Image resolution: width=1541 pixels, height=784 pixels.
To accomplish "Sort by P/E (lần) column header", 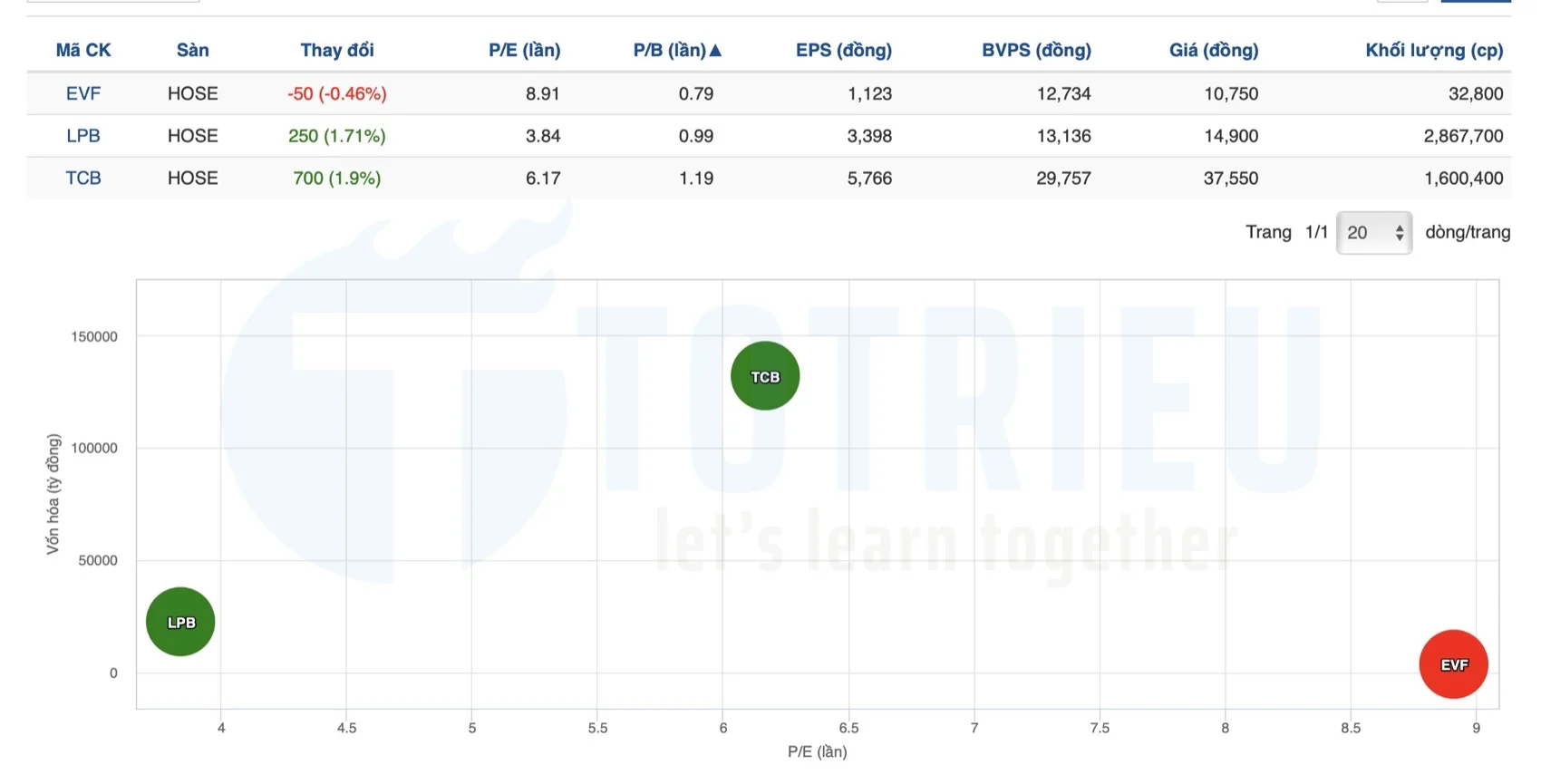I will click(x=524, y=51).
